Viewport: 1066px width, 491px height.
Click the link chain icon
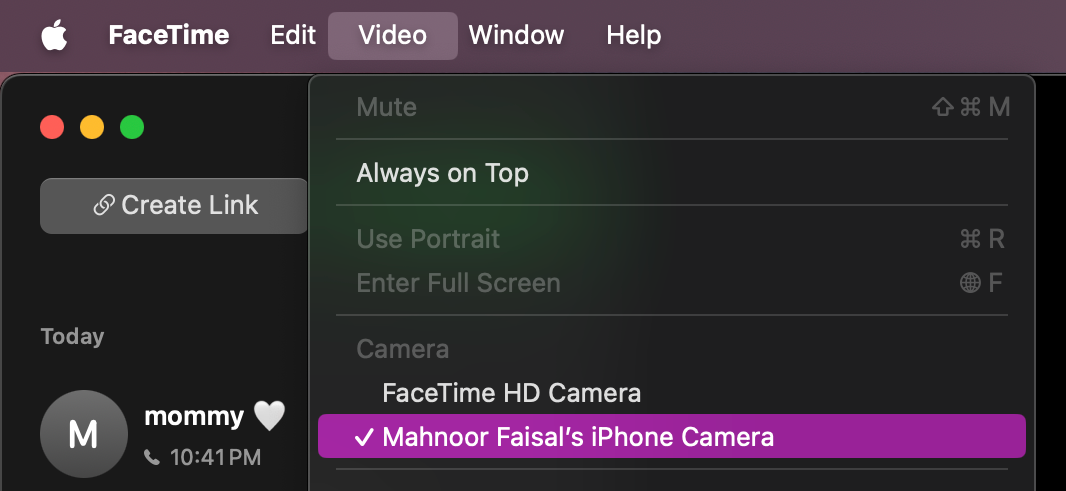[x=103, y=206]
